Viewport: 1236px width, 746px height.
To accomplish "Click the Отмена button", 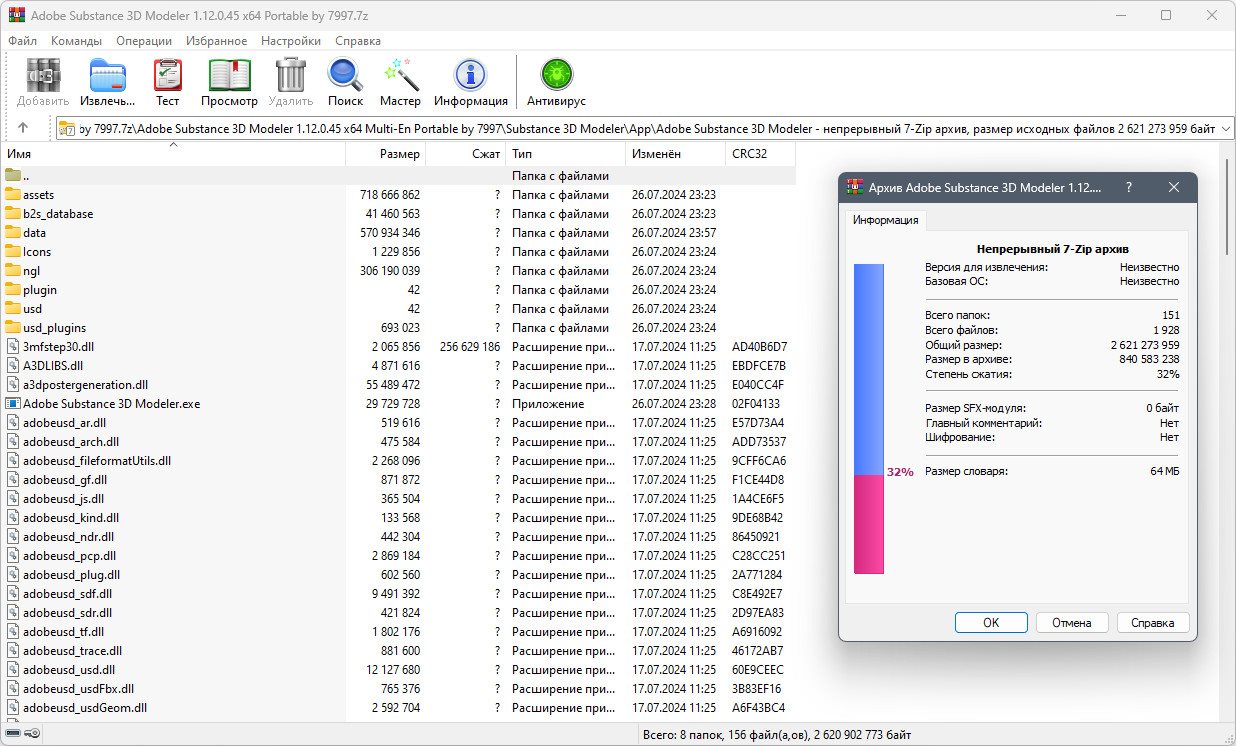I will coord(1071,622).
